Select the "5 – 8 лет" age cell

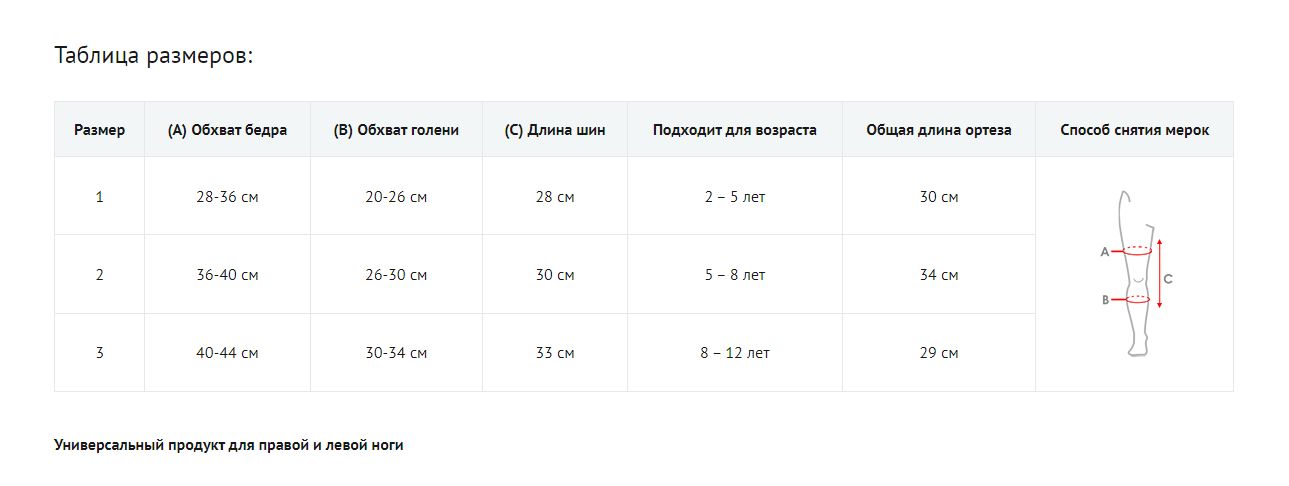(x=734, y=275)
